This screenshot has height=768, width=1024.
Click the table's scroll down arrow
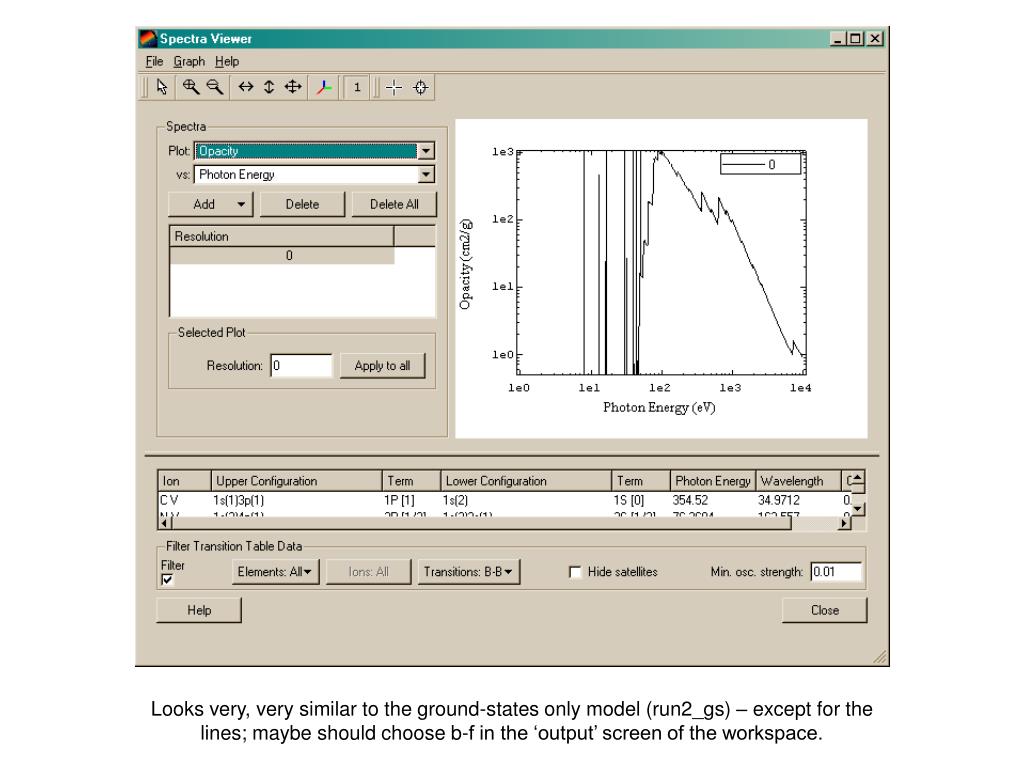(858, 508)
